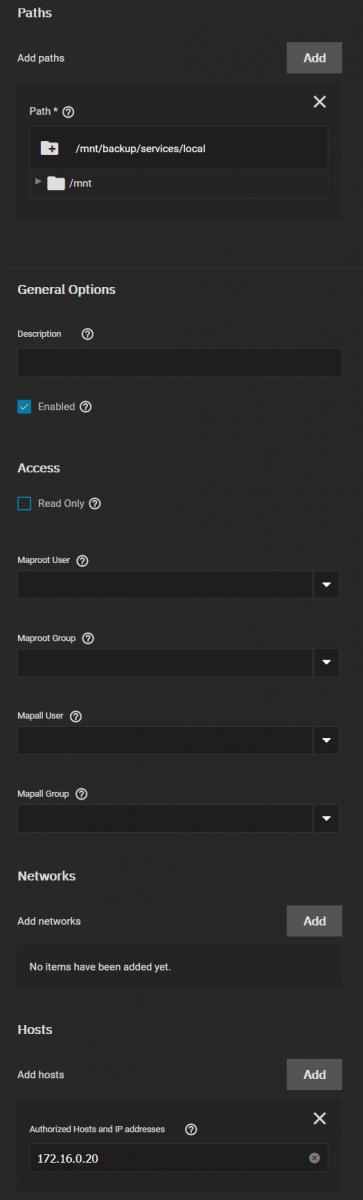Click the help icon next to Path
The width and height of the screenshot is (363, 1200).
(68, 112)
